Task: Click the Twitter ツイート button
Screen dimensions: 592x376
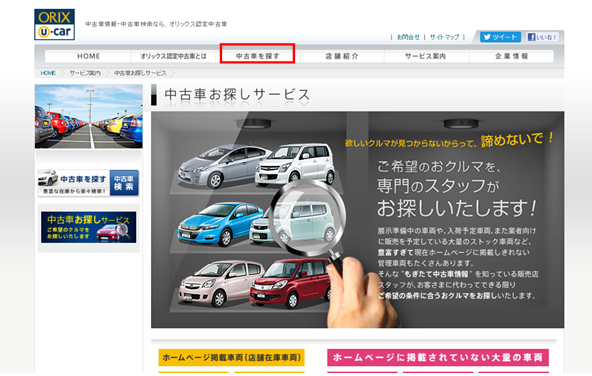Action: click(500, 37)
